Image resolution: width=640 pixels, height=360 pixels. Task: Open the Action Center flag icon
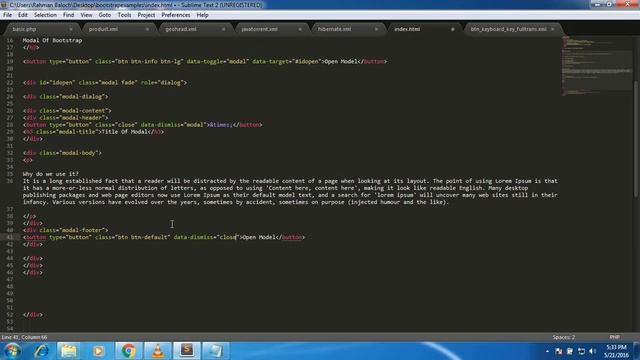click(x=558, y=351)
